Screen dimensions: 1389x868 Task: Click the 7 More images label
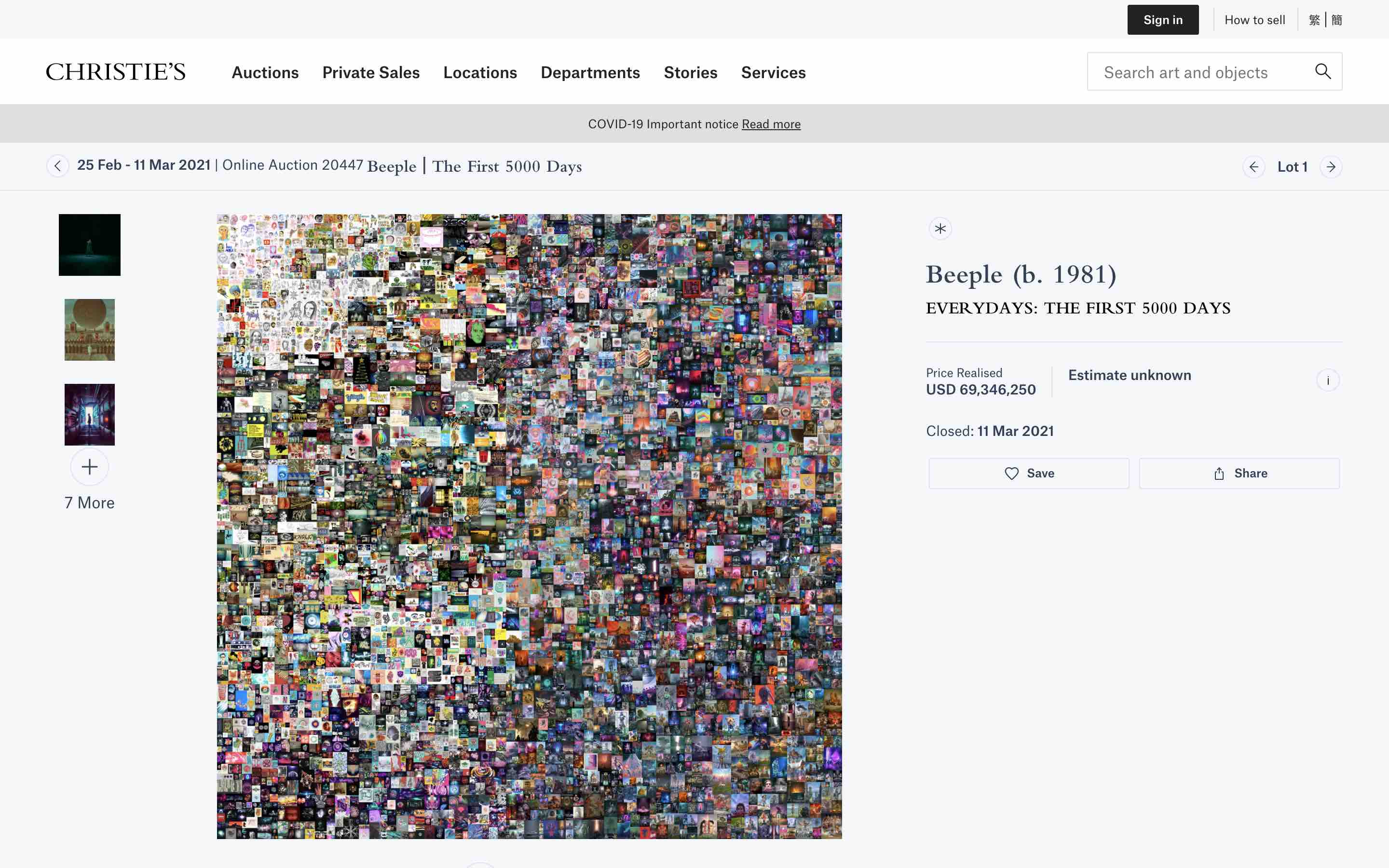90,502
